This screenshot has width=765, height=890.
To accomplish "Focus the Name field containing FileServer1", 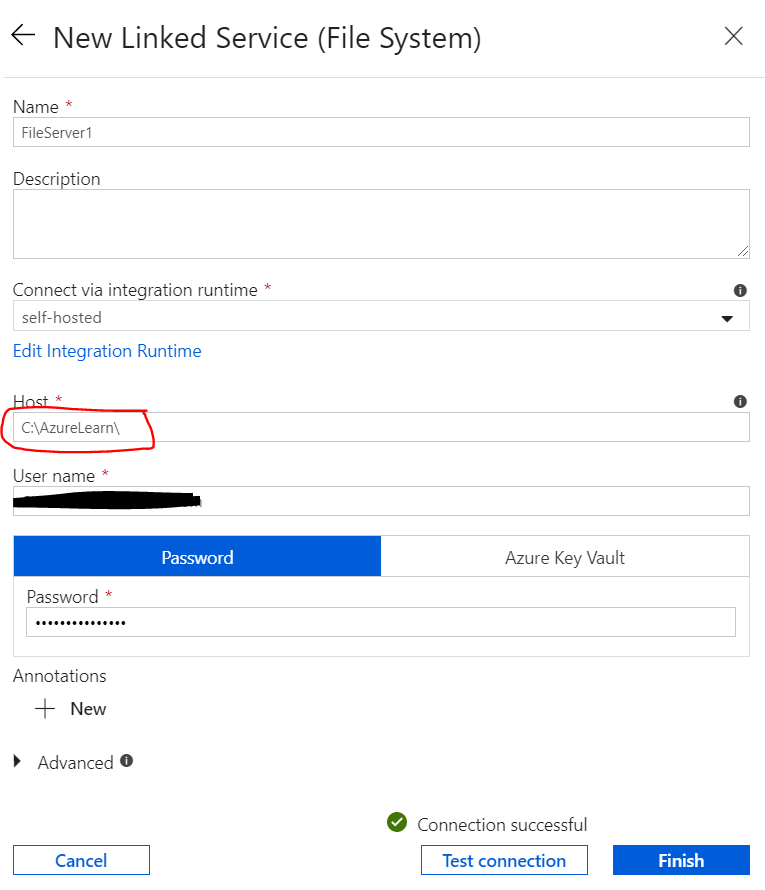I will (x=381, y=132).
